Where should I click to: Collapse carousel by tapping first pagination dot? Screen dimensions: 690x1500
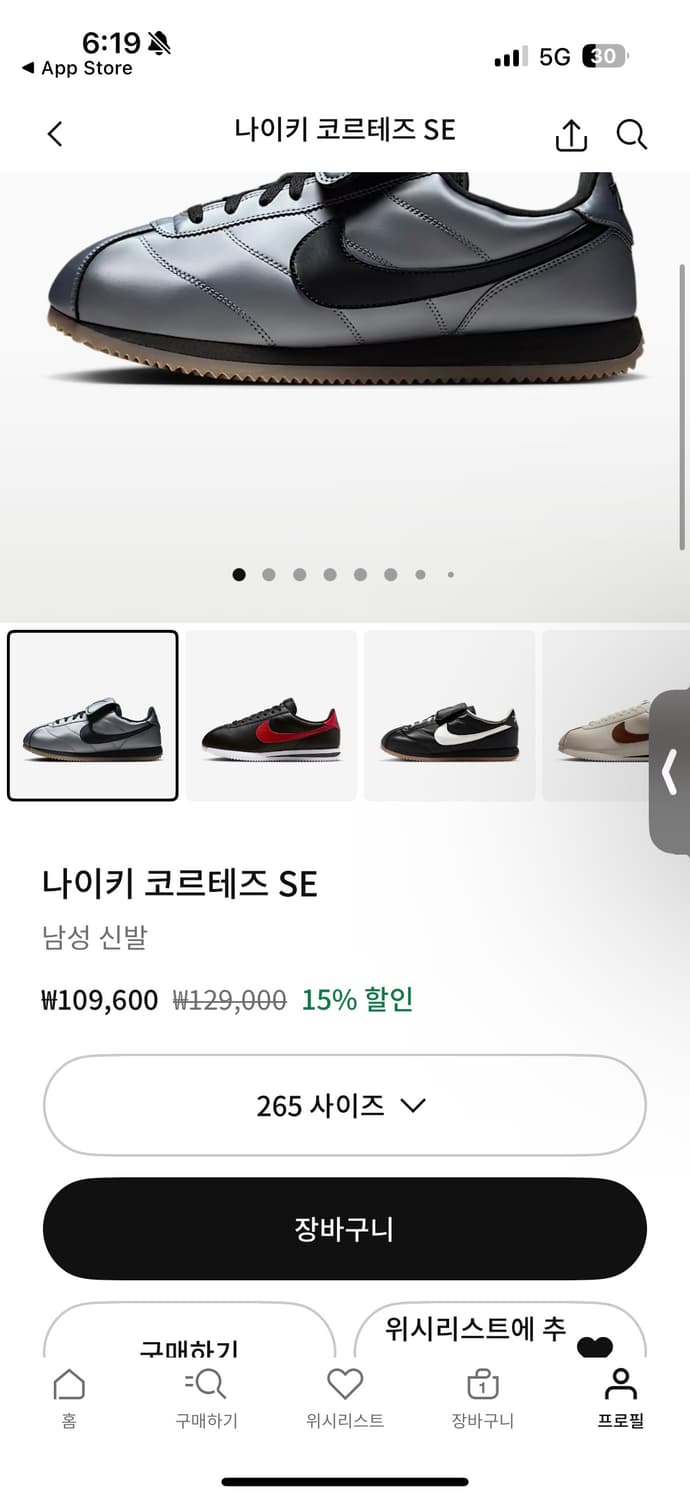239,574
